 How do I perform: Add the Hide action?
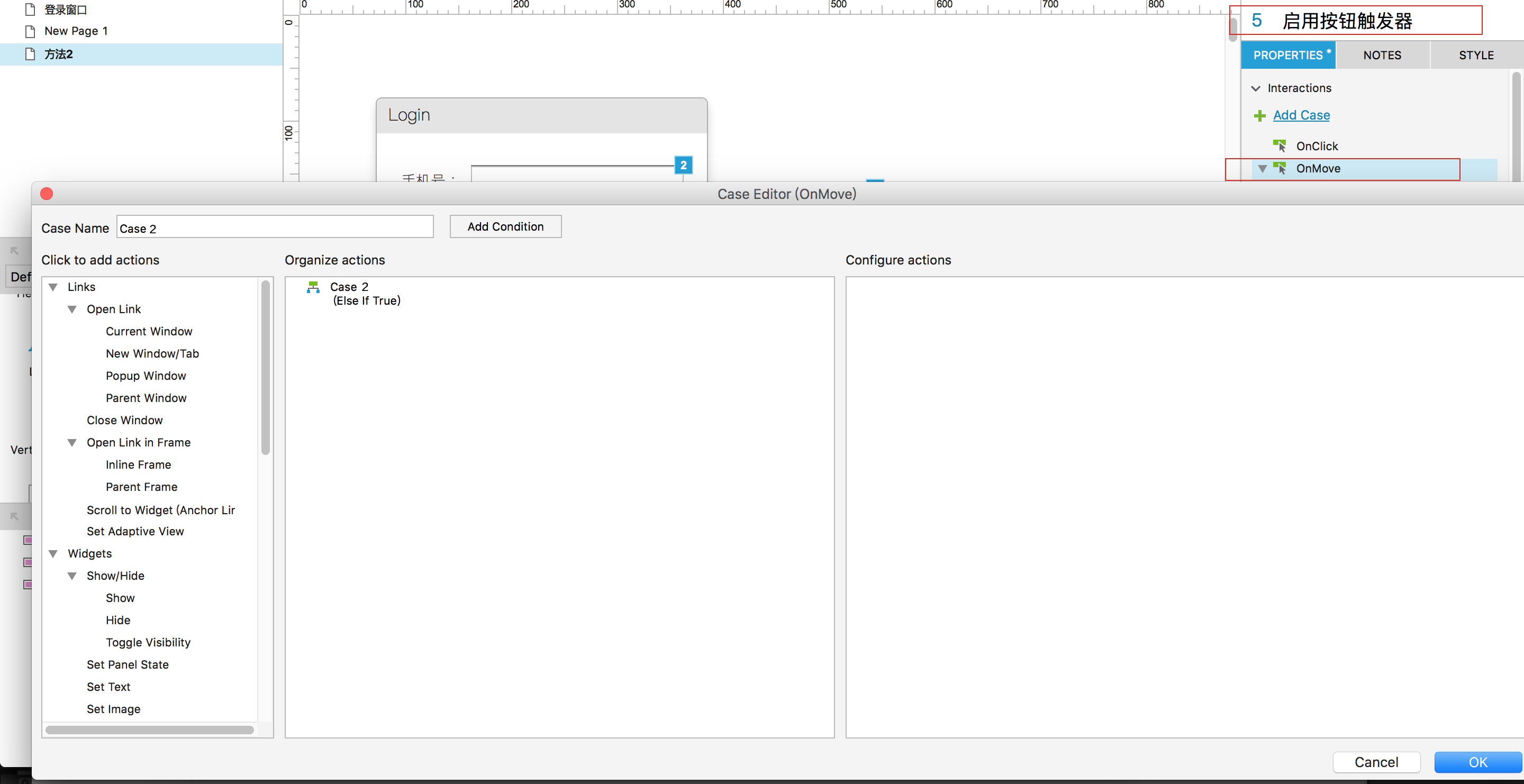(x=119, y=620)
